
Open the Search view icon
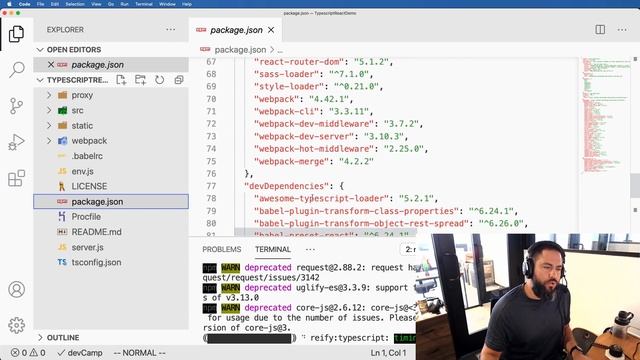click(16, 69)
